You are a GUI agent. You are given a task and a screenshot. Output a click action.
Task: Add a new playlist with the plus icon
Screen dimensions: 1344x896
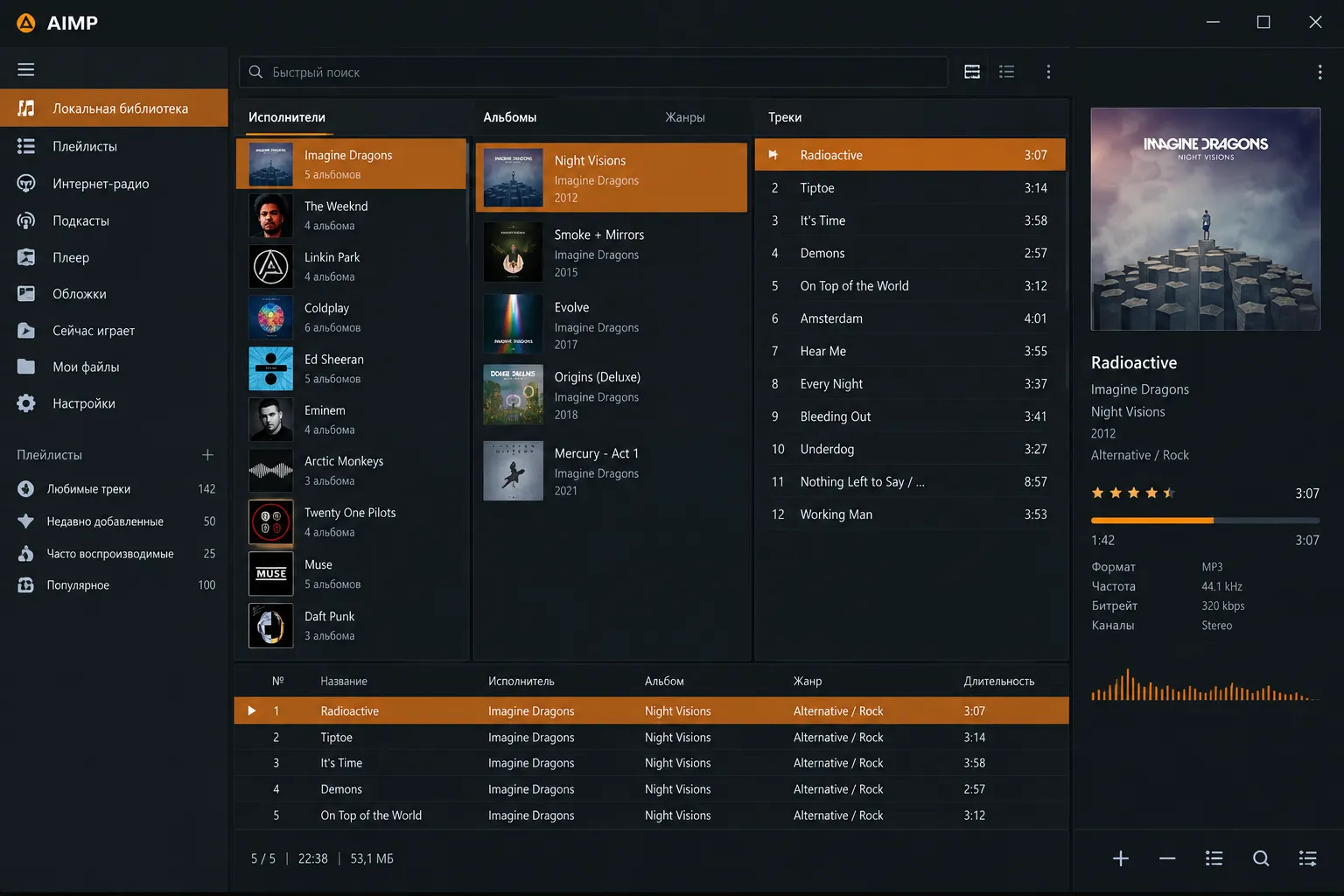tap(207, 455)
